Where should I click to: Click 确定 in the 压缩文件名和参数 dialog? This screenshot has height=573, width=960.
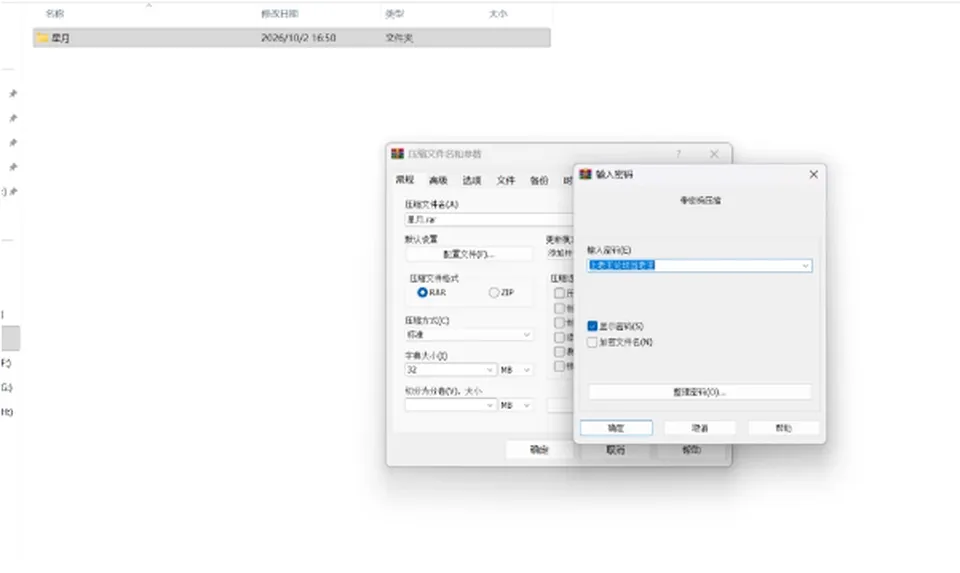539,450
